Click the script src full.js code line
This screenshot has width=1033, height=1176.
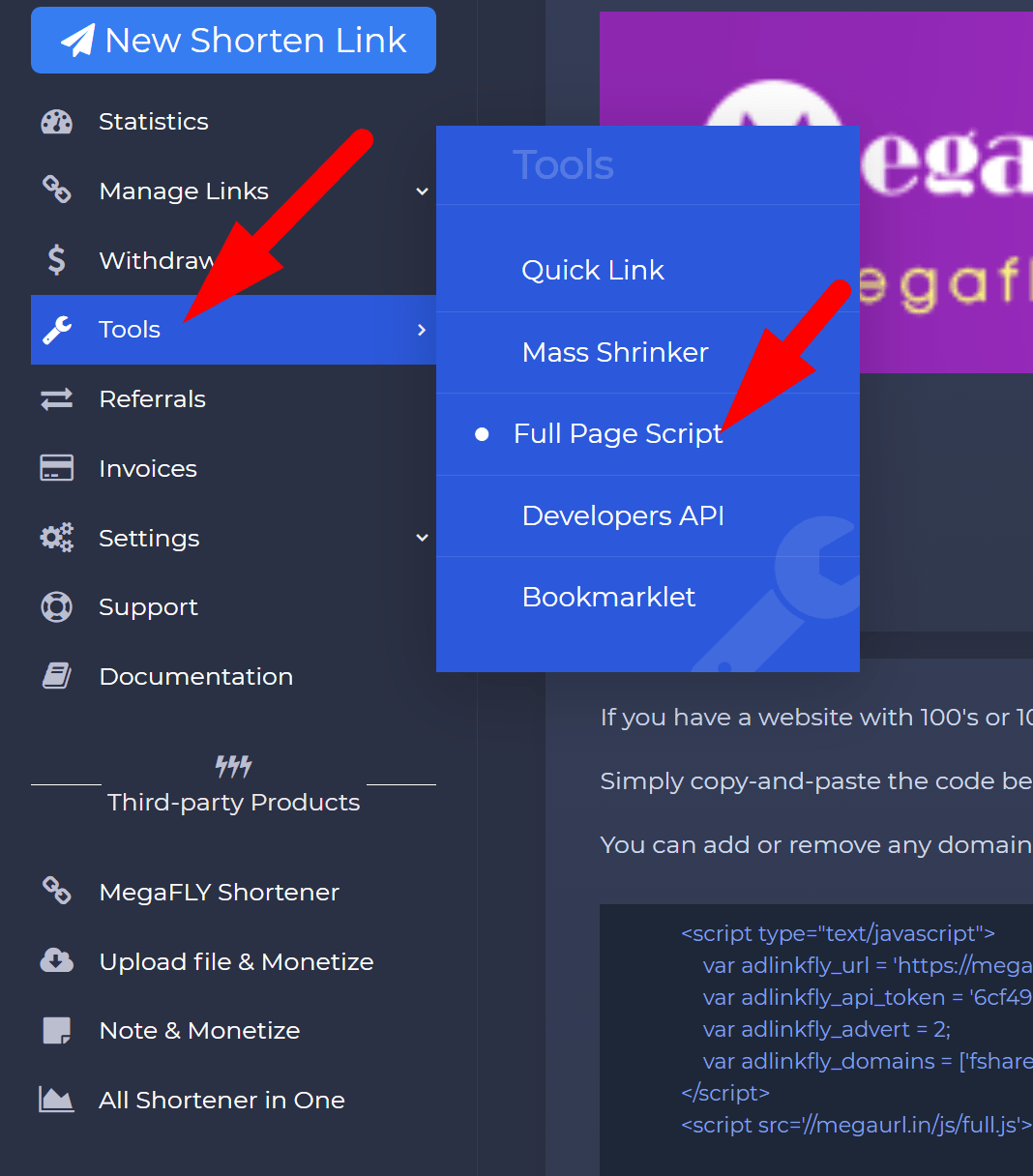[x=856, y=1125]
